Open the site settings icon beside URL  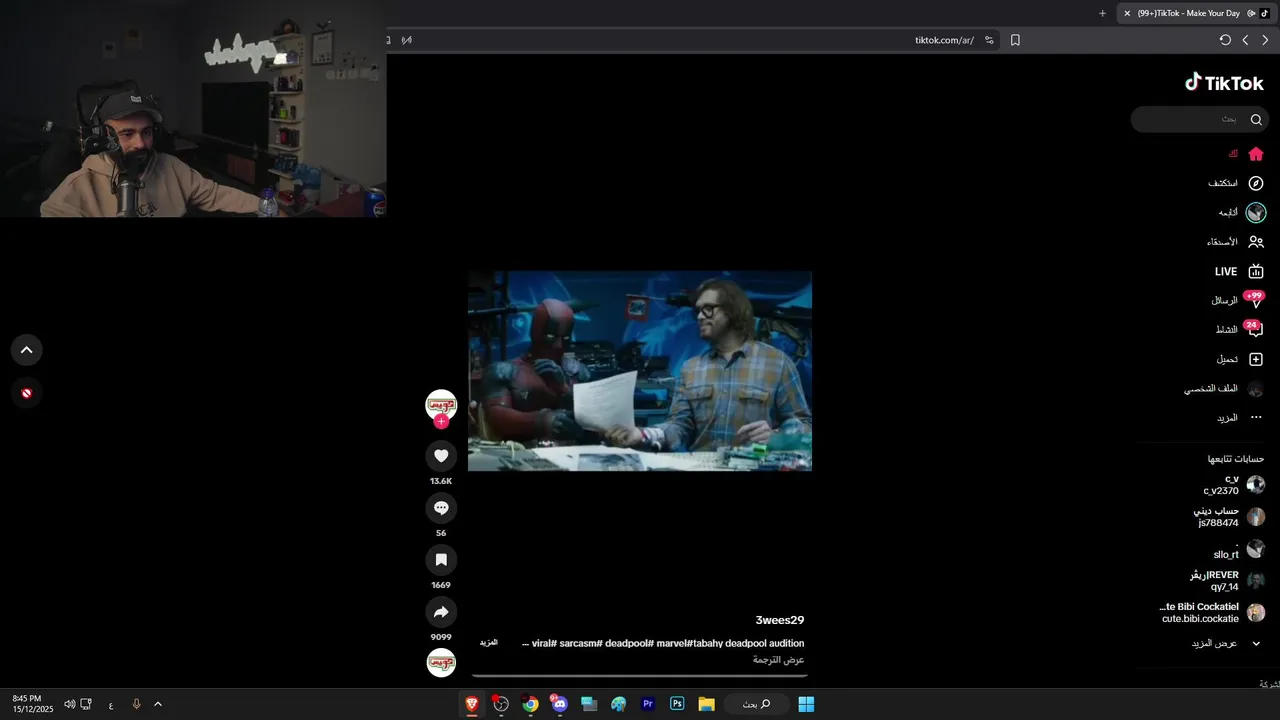pyautogui.click(x=989, y=40)
